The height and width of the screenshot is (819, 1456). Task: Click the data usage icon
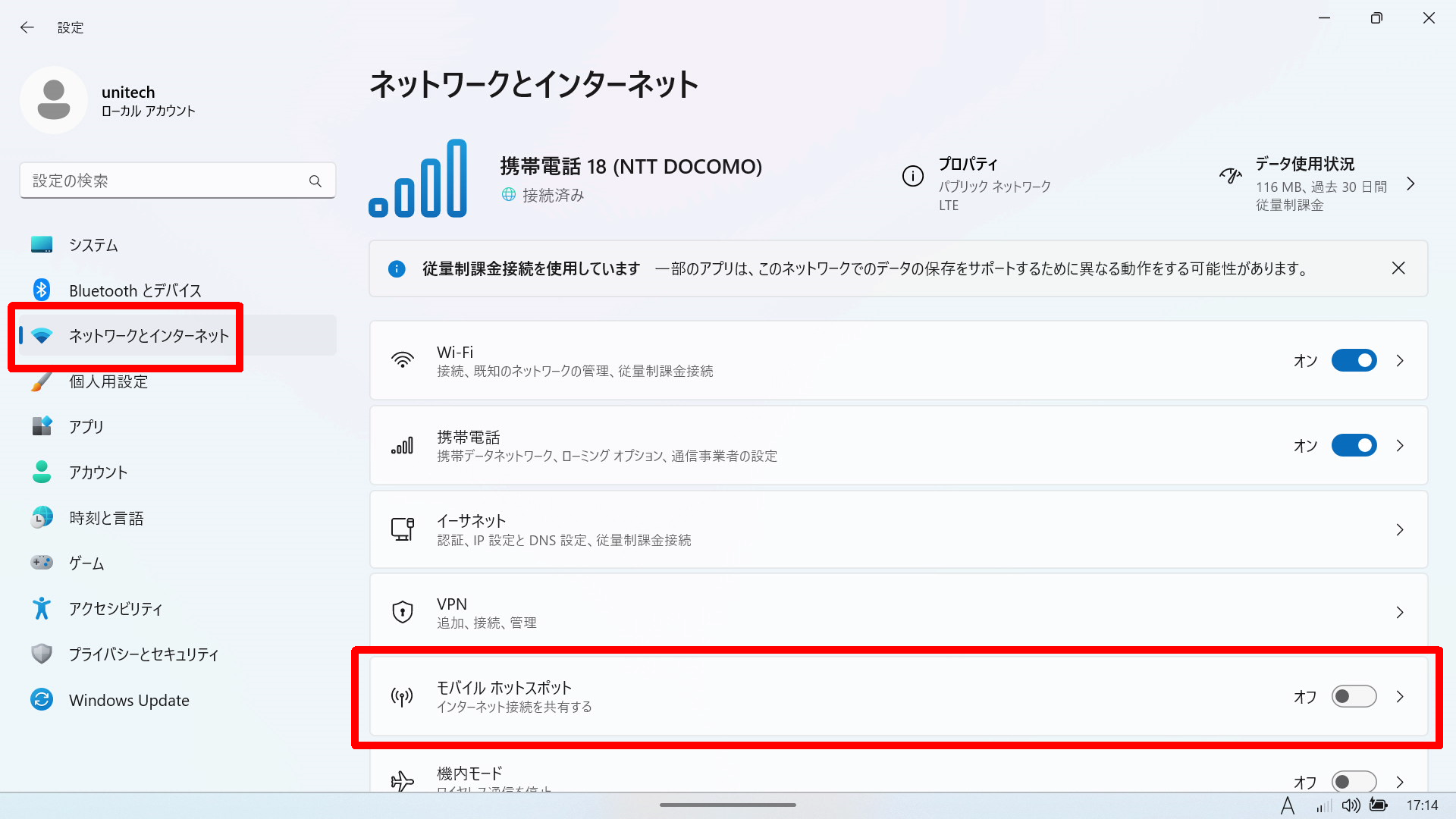tap(1230, 177)
